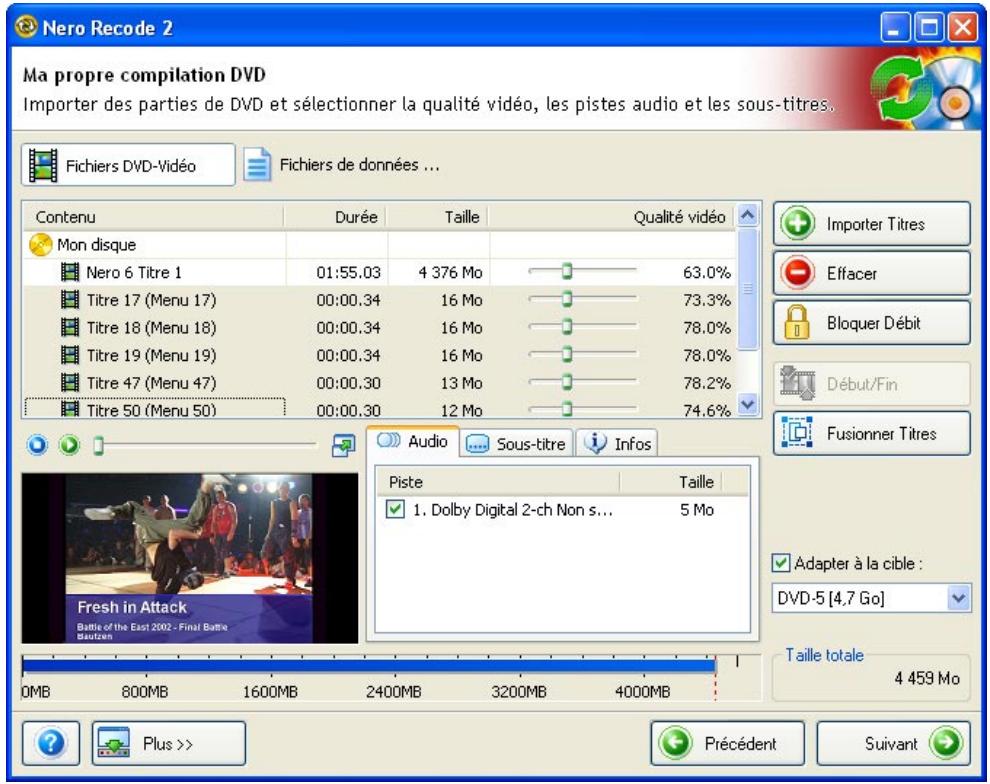Switch to the Infos tab
This screenshot has height=784, width=990.
pos(617,444)
